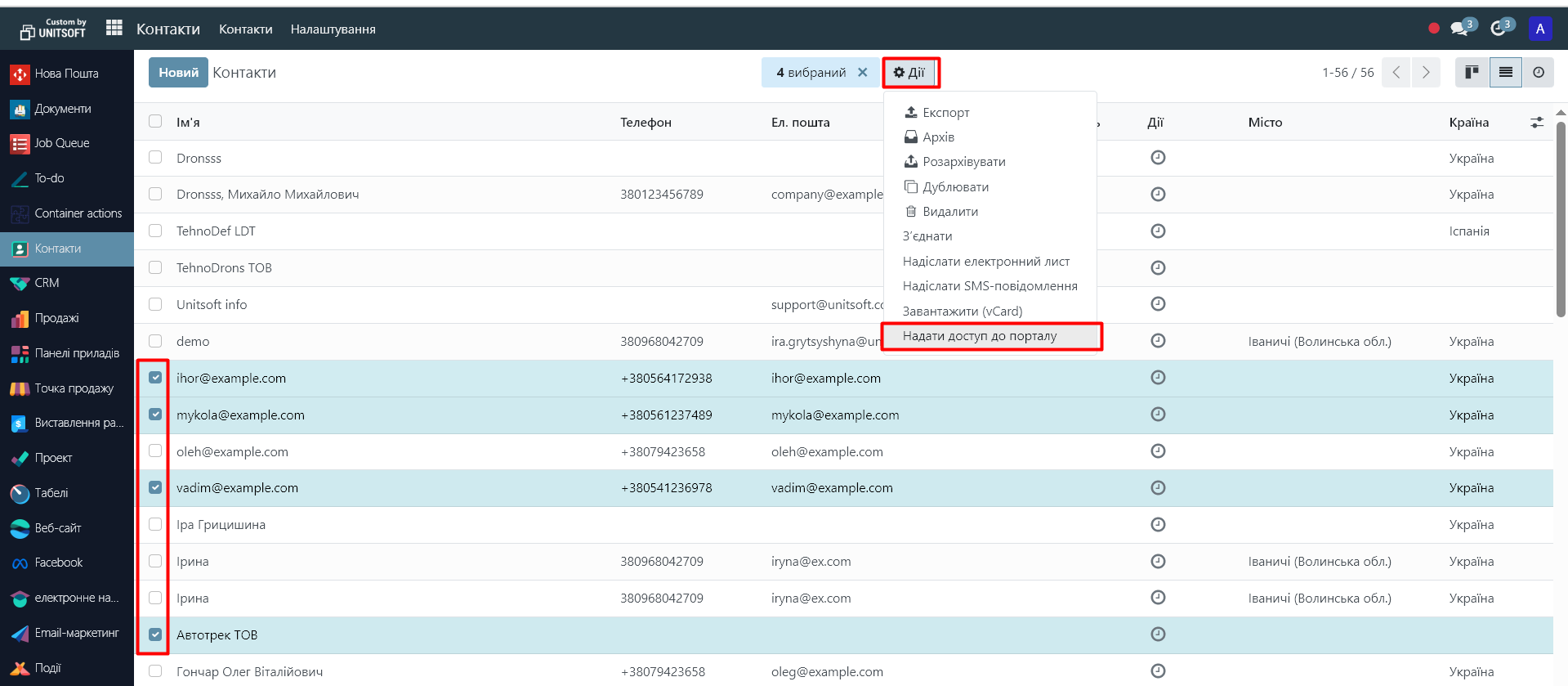Open the Налаштування top menu
This screenshot has height=686, width=1568.
coord(333,29)
